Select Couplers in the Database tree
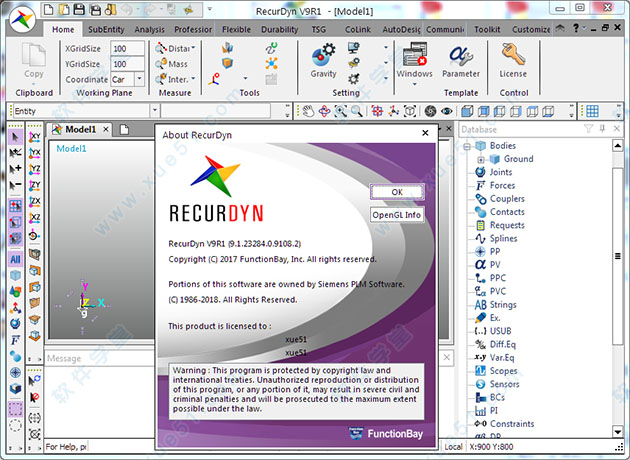The width and height of the screenshot is (630, 460). click(507, 199)
